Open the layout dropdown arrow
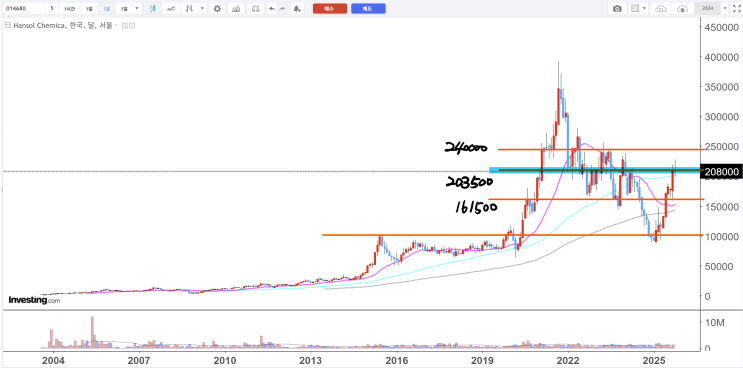This screenshot has width=743, height=368. (x=645, y=9)
